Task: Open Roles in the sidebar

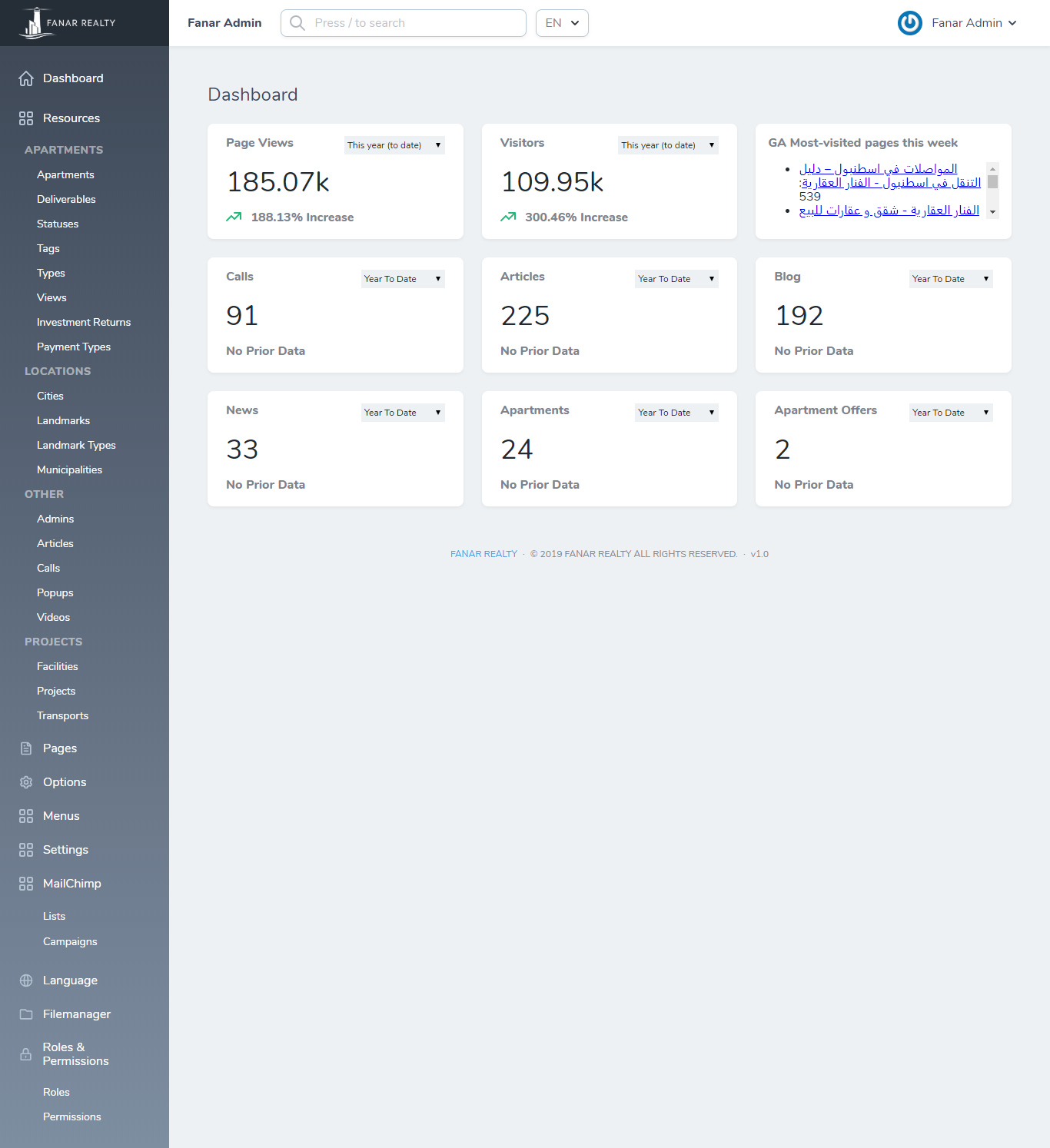Action: point(56,1093)
